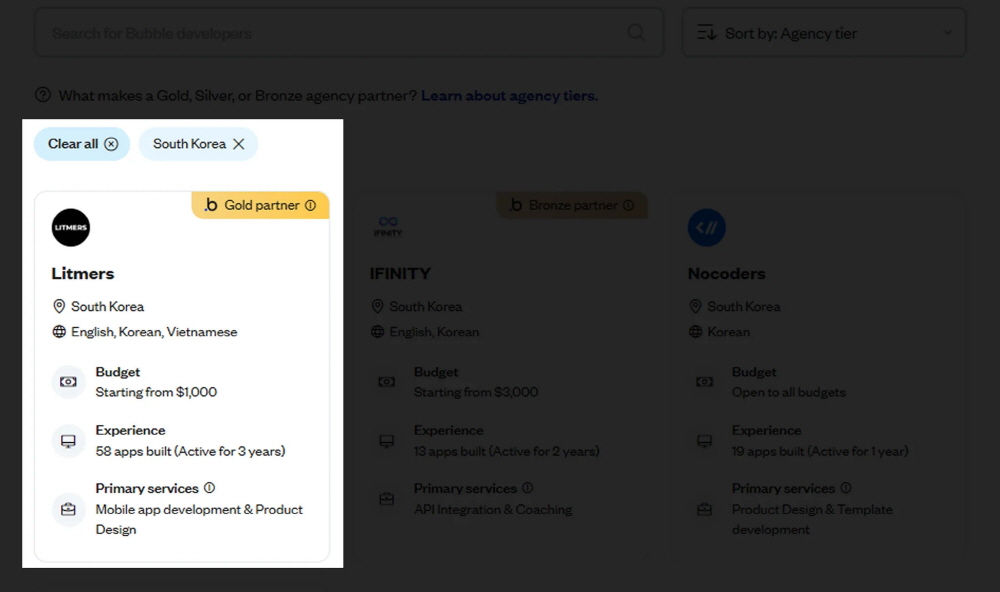1000x592 pixels.
Task: Click the IFINITY infinity logo
Action: click(x=388, y=226)
